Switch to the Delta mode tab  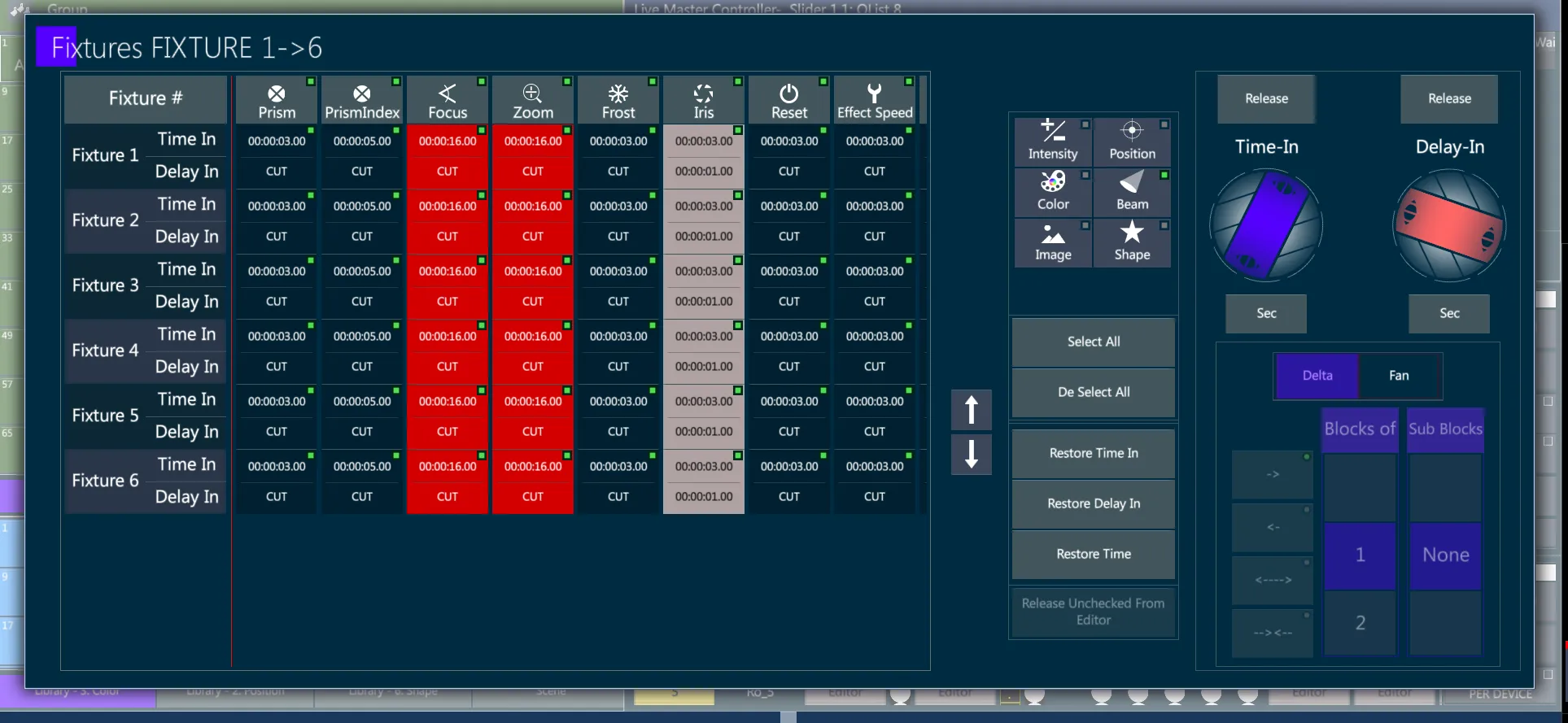click(1317, 376)
